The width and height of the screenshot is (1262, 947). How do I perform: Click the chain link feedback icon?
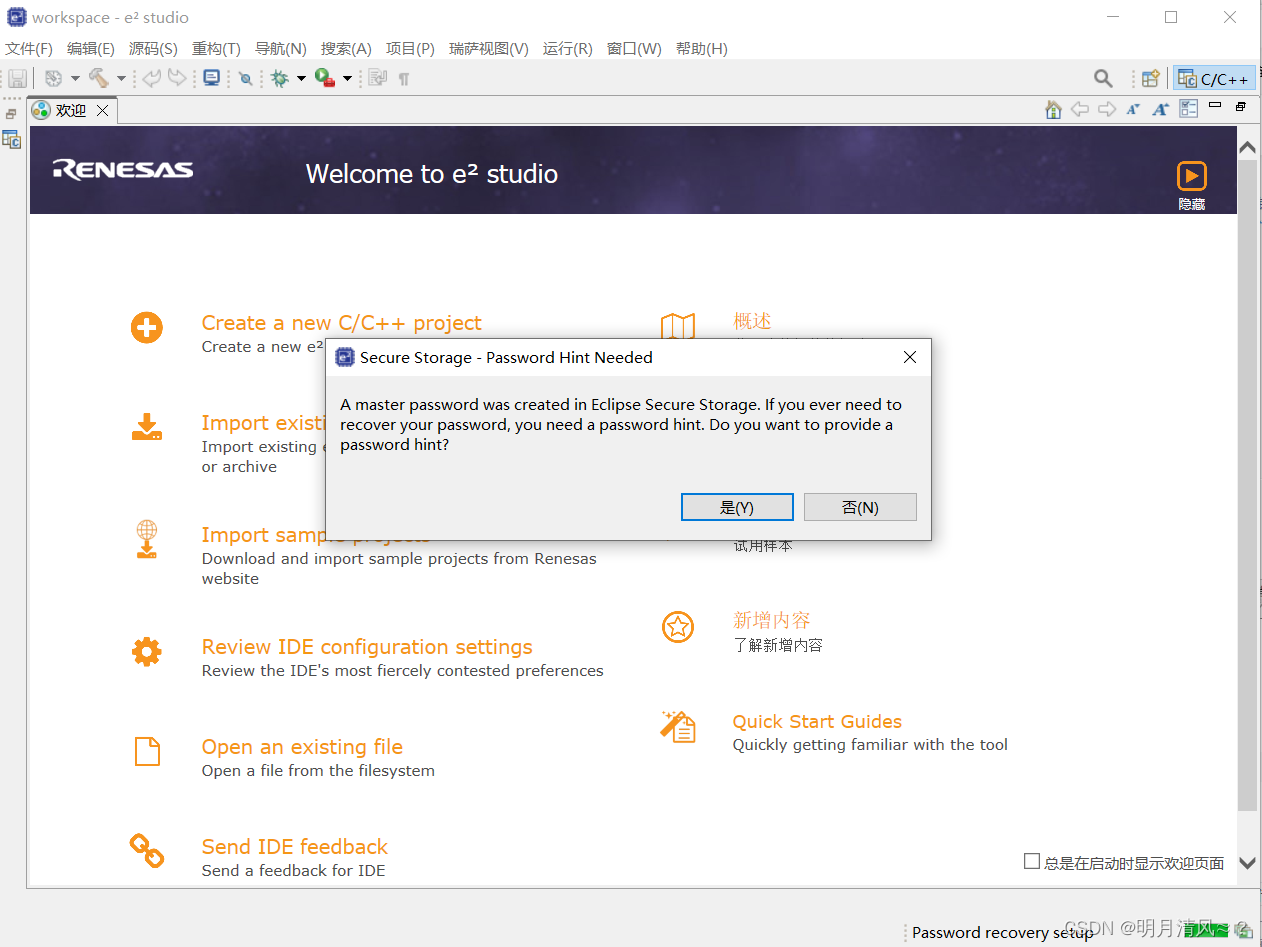pos(147,851)
